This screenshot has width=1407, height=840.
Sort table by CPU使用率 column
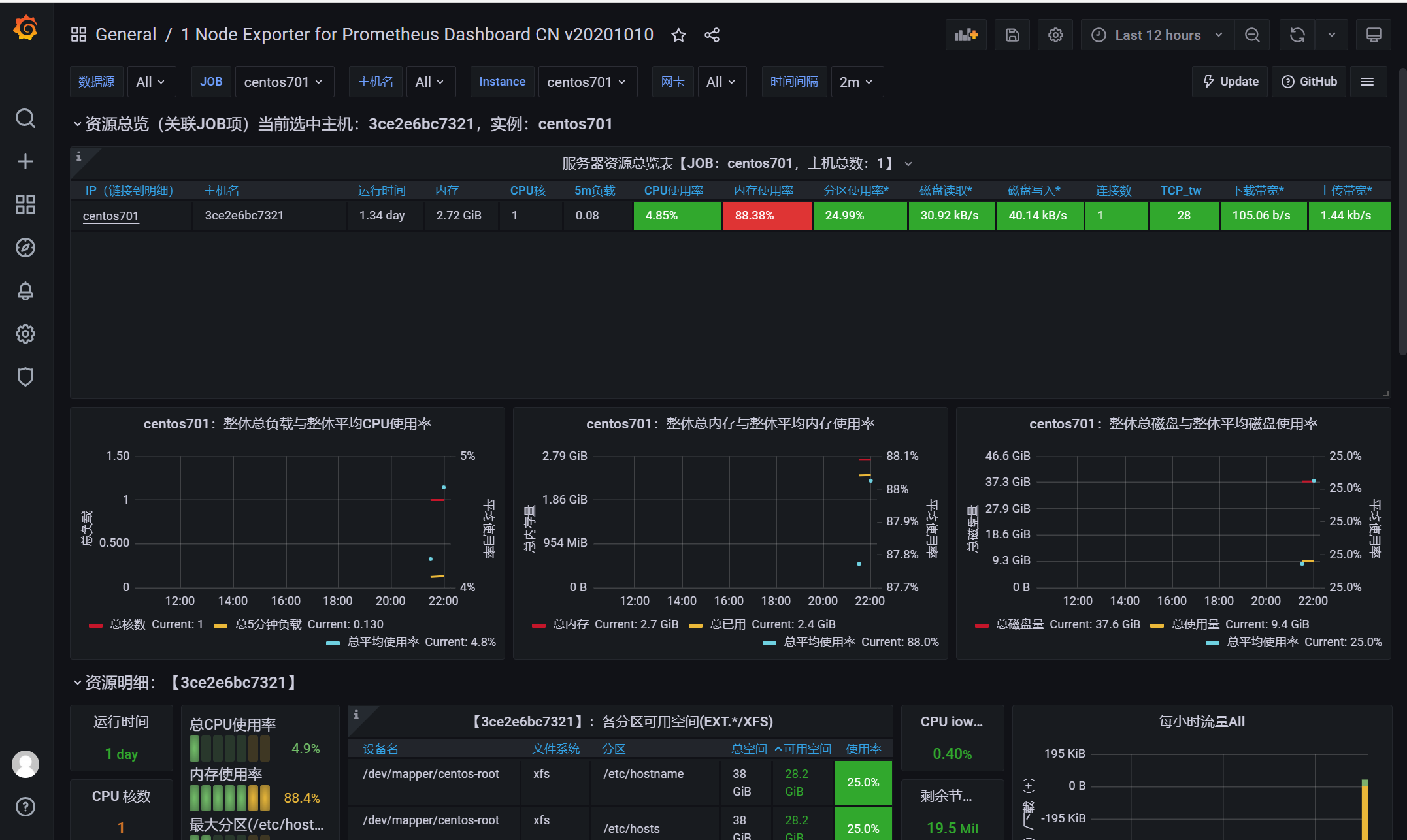point(674,191)
